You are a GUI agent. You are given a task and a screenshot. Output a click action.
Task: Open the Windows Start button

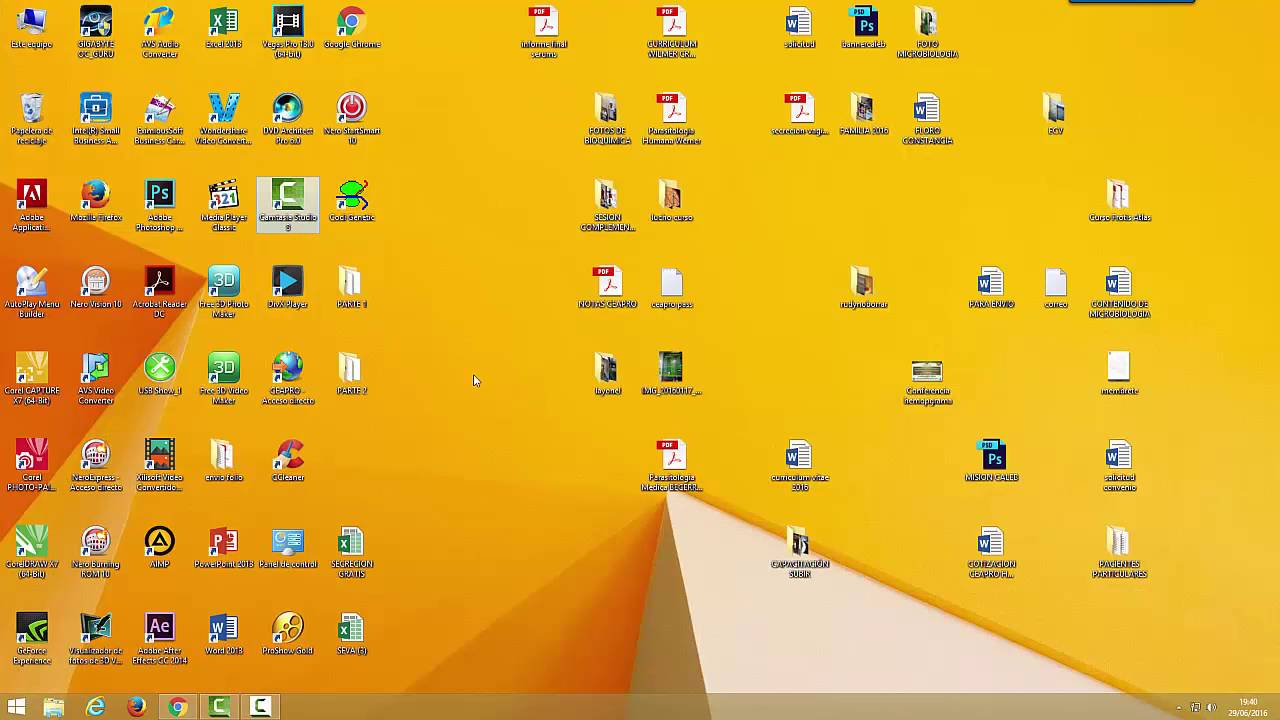[16, 707]
